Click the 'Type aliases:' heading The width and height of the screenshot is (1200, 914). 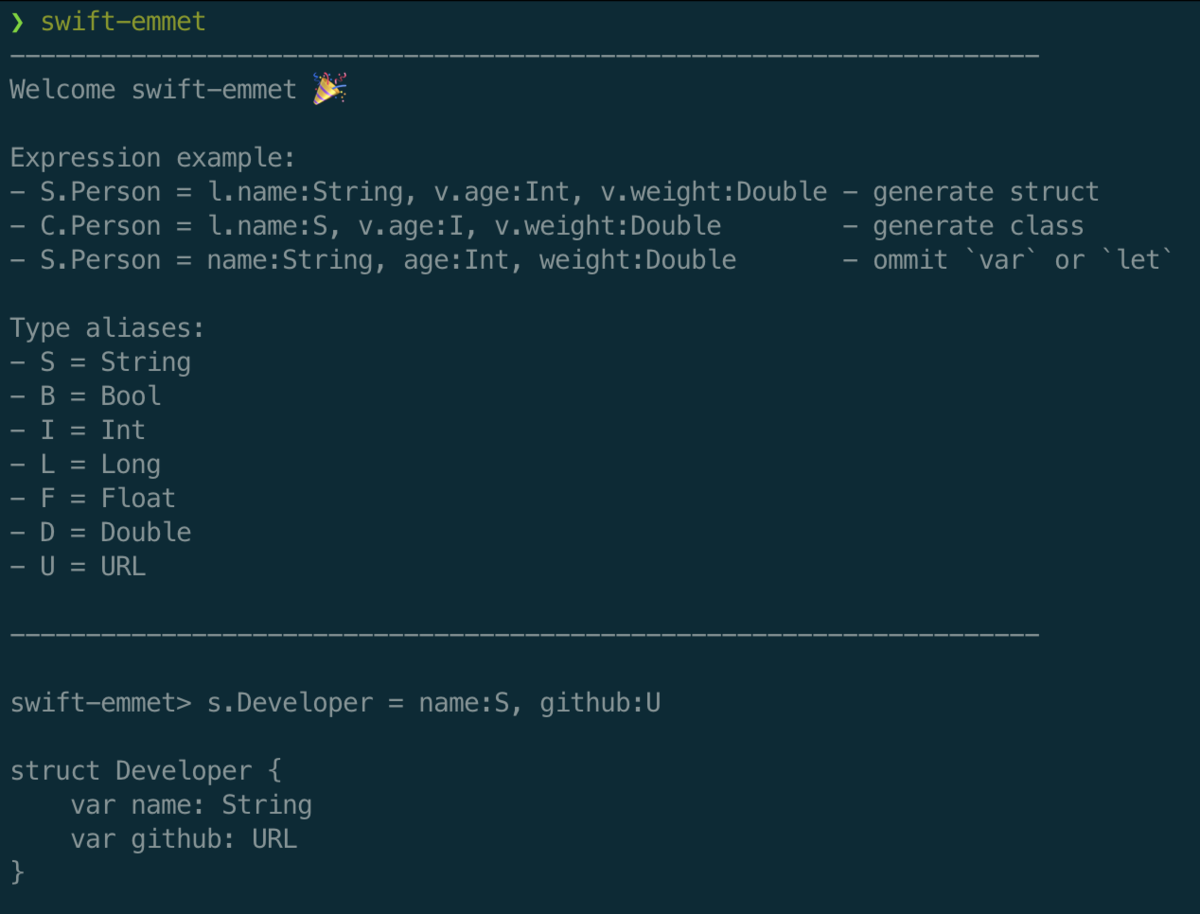[x=107, y=328]
